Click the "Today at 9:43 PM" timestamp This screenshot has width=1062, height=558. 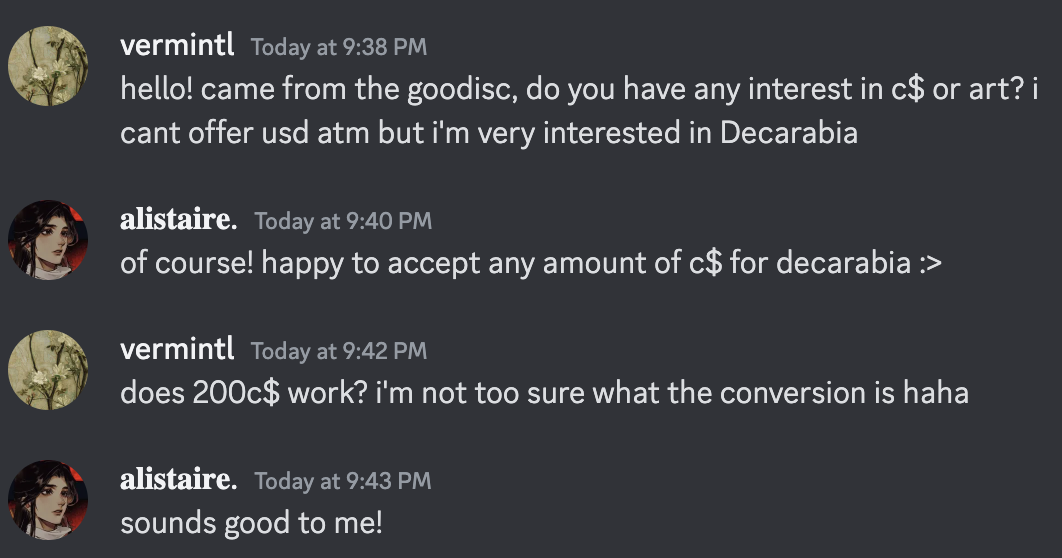[343, 481]
